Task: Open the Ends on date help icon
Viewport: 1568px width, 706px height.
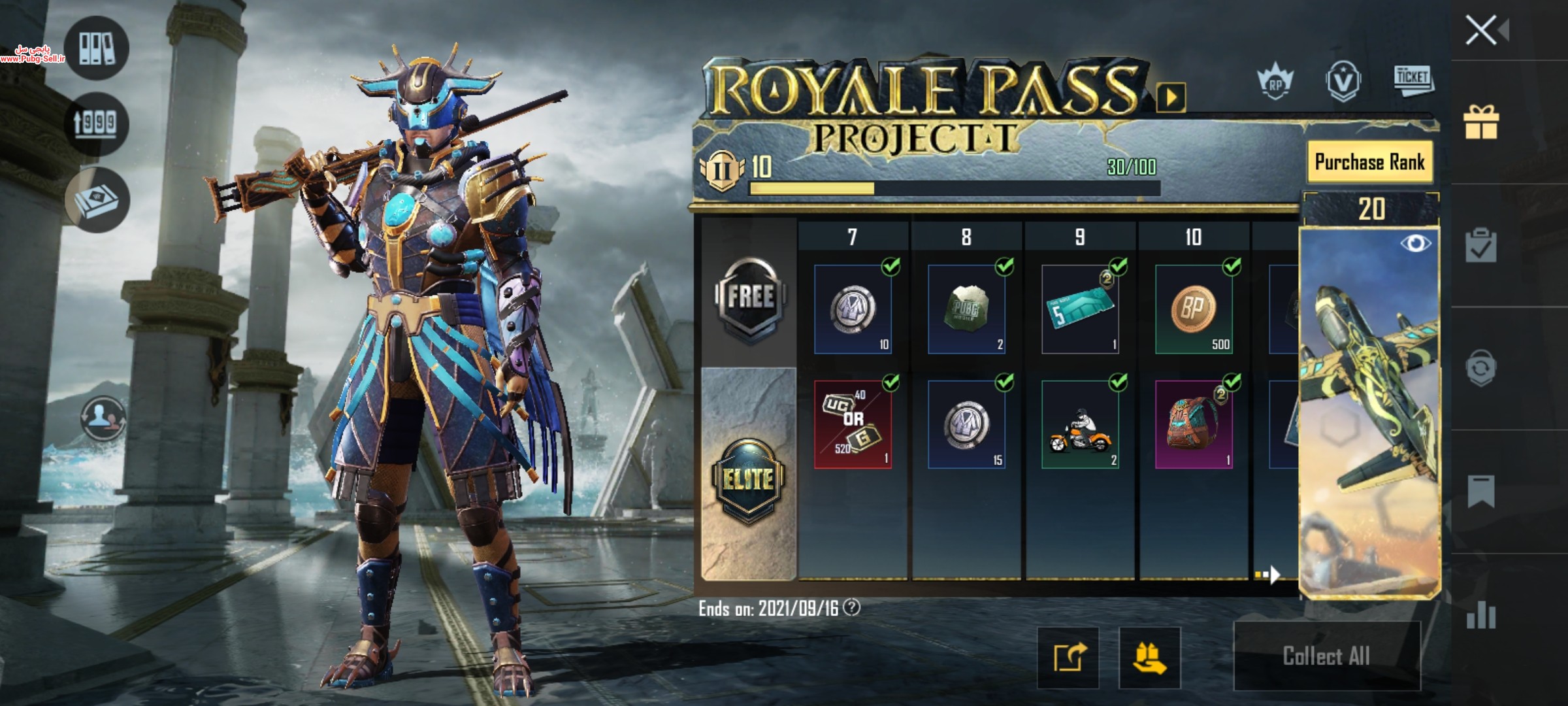Action: click(852, 608)
